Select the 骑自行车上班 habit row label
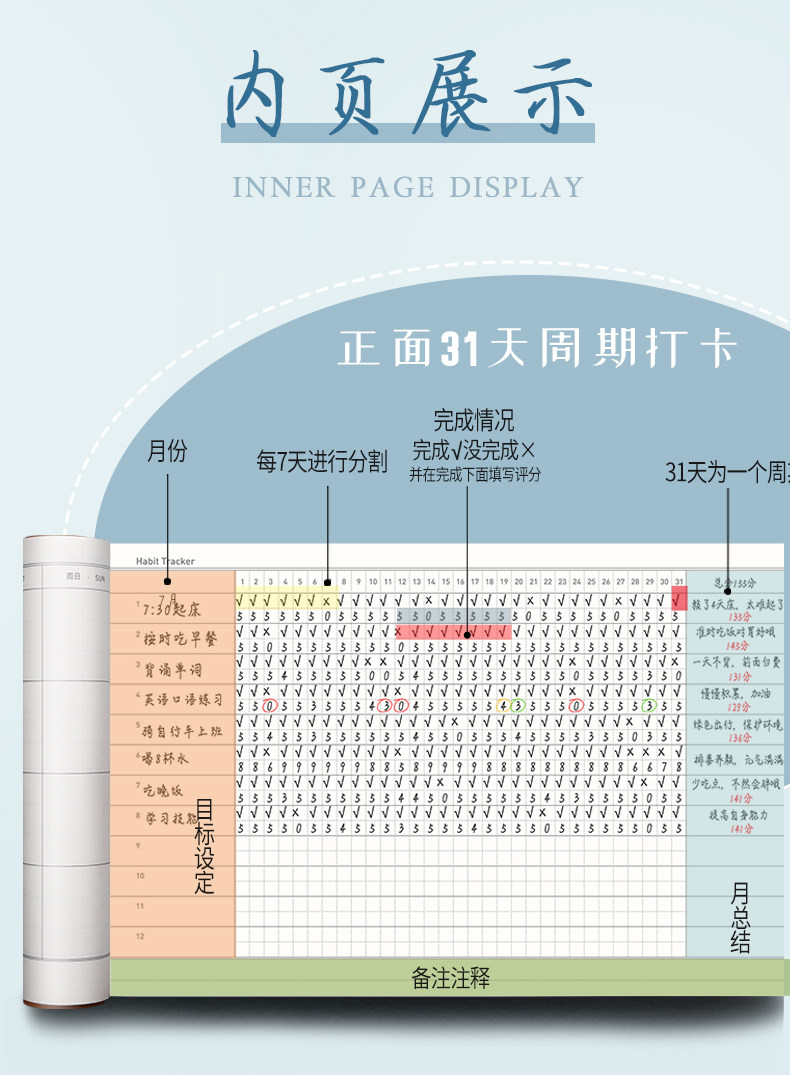 point(182,731)
